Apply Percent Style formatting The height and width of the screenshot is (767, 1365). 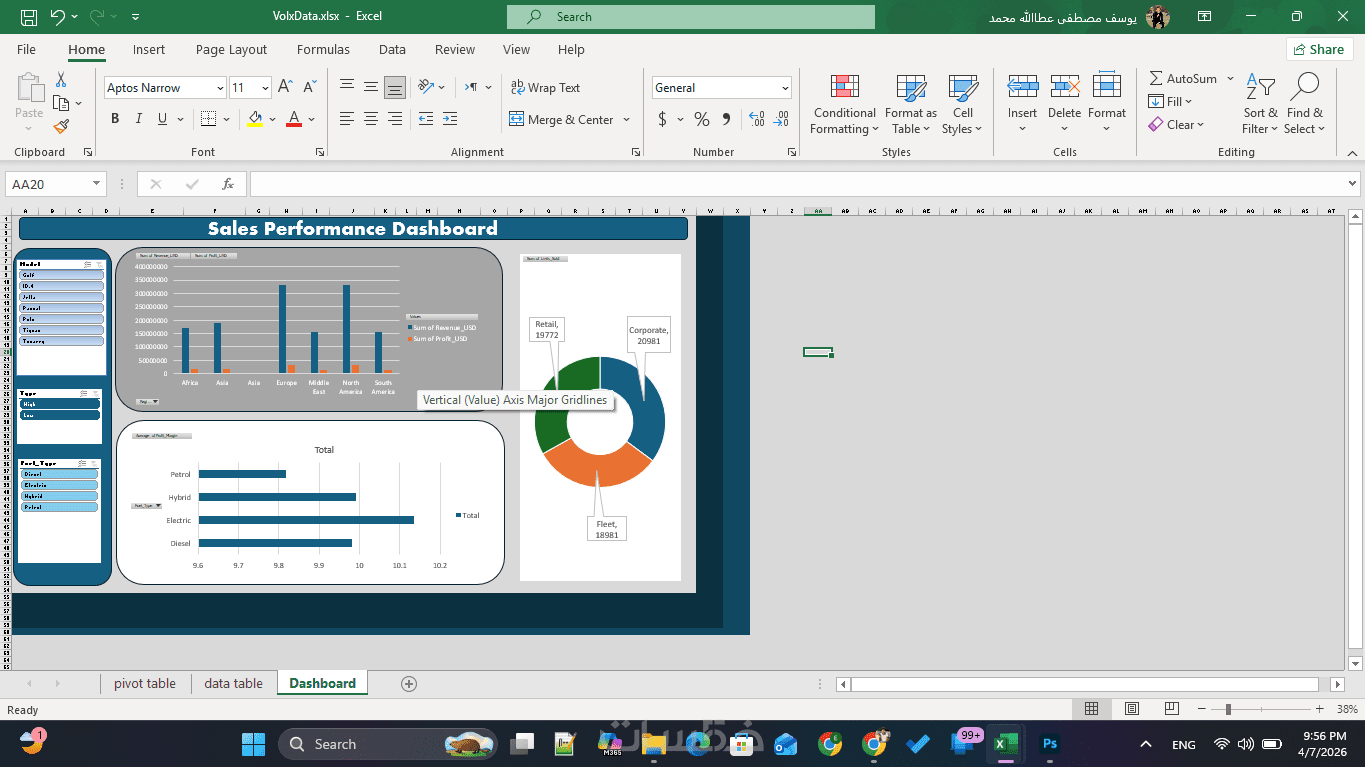pyautogui.click(x=702, y=119)
